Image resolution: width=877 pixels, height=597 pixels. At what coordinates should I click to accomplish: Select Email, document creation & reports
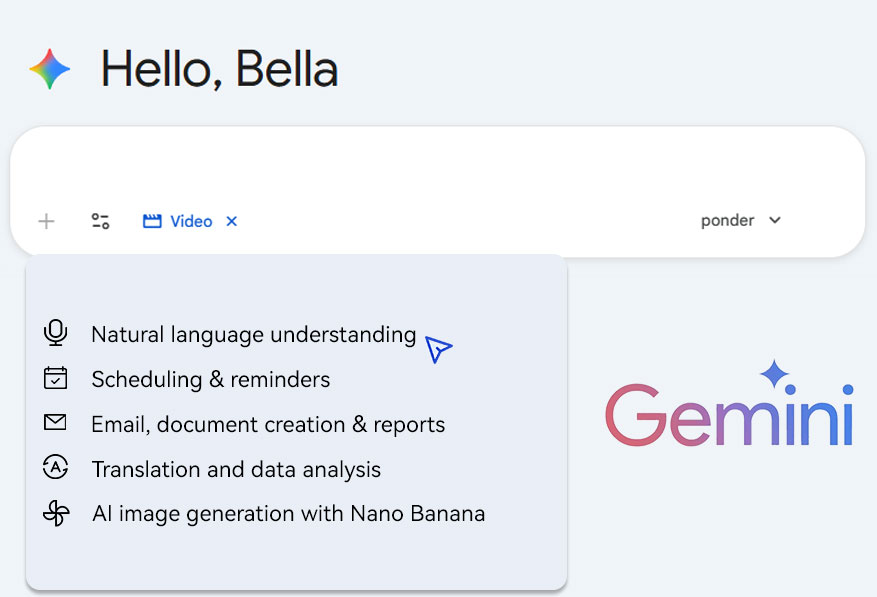tap(268, 424)
